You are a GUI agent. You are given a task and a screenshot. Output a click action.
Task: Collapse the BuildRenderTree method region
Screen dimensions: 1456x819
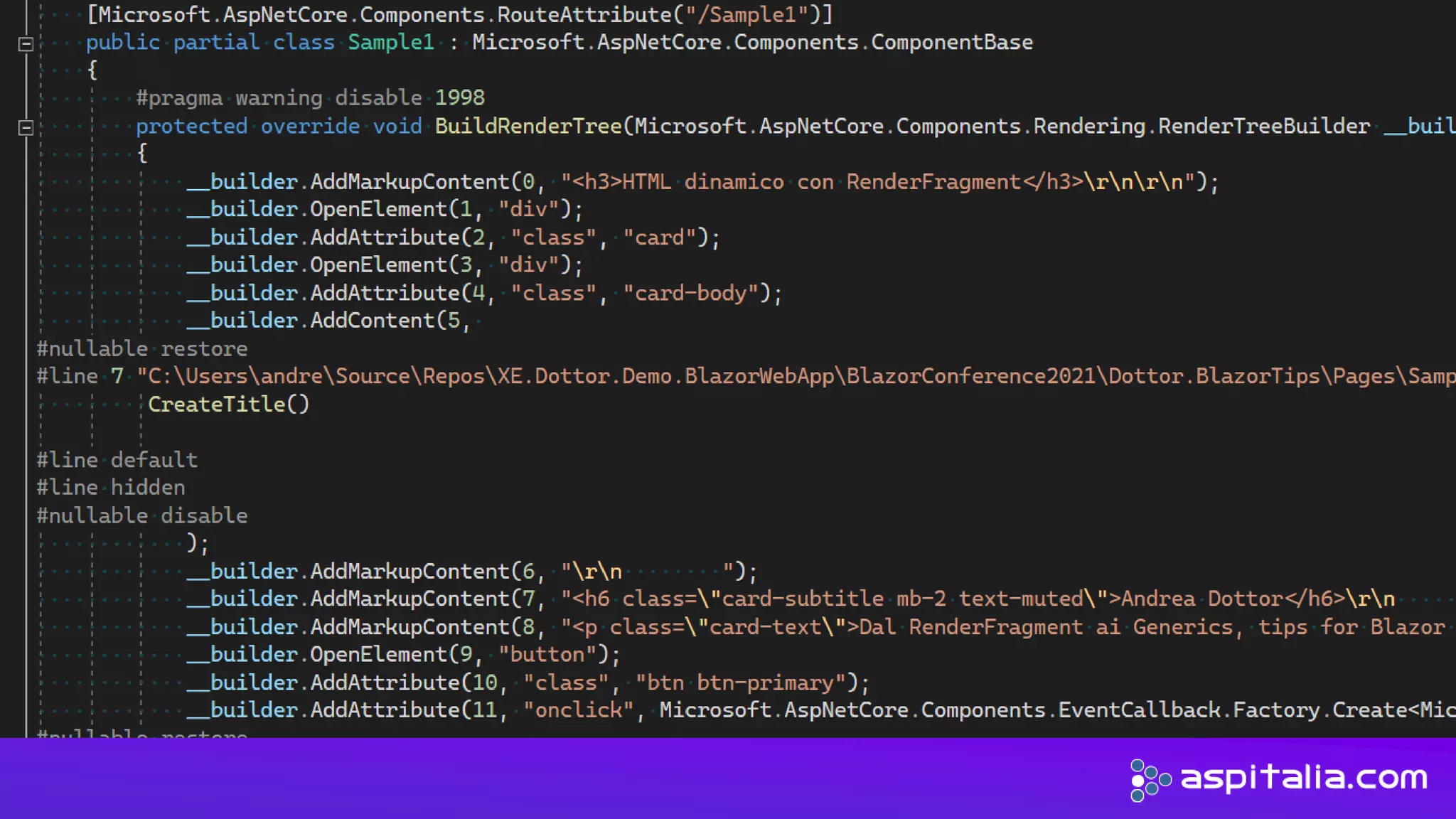26,128
